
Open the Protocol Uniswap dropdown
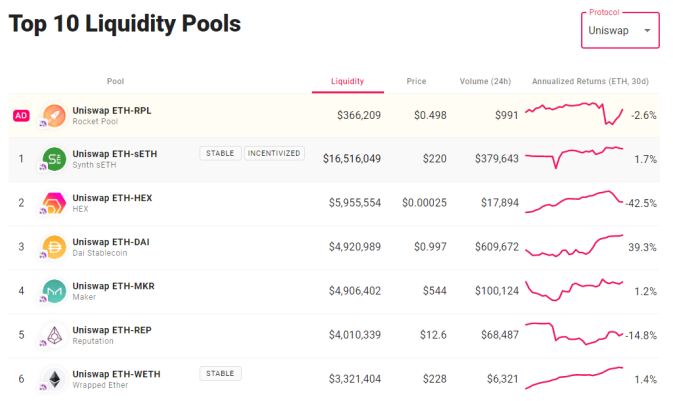[x=620, y=30]
